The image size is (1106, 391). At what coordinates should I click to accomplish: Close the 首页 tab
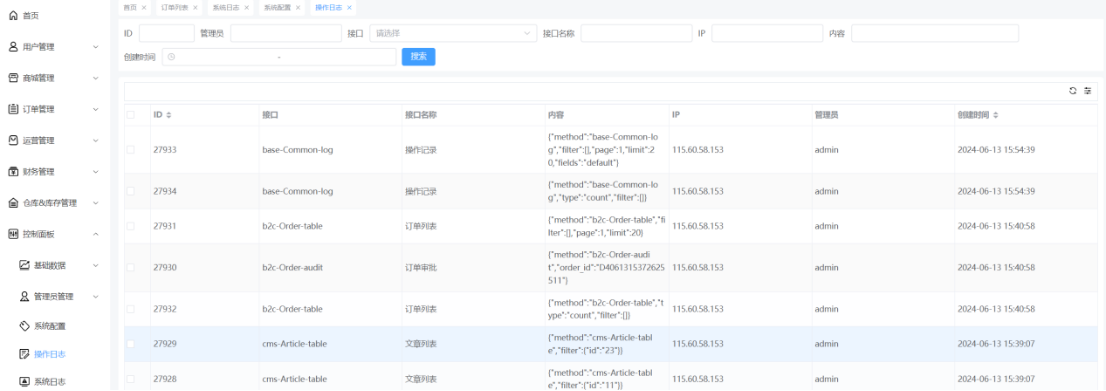[x=144, y=7]
